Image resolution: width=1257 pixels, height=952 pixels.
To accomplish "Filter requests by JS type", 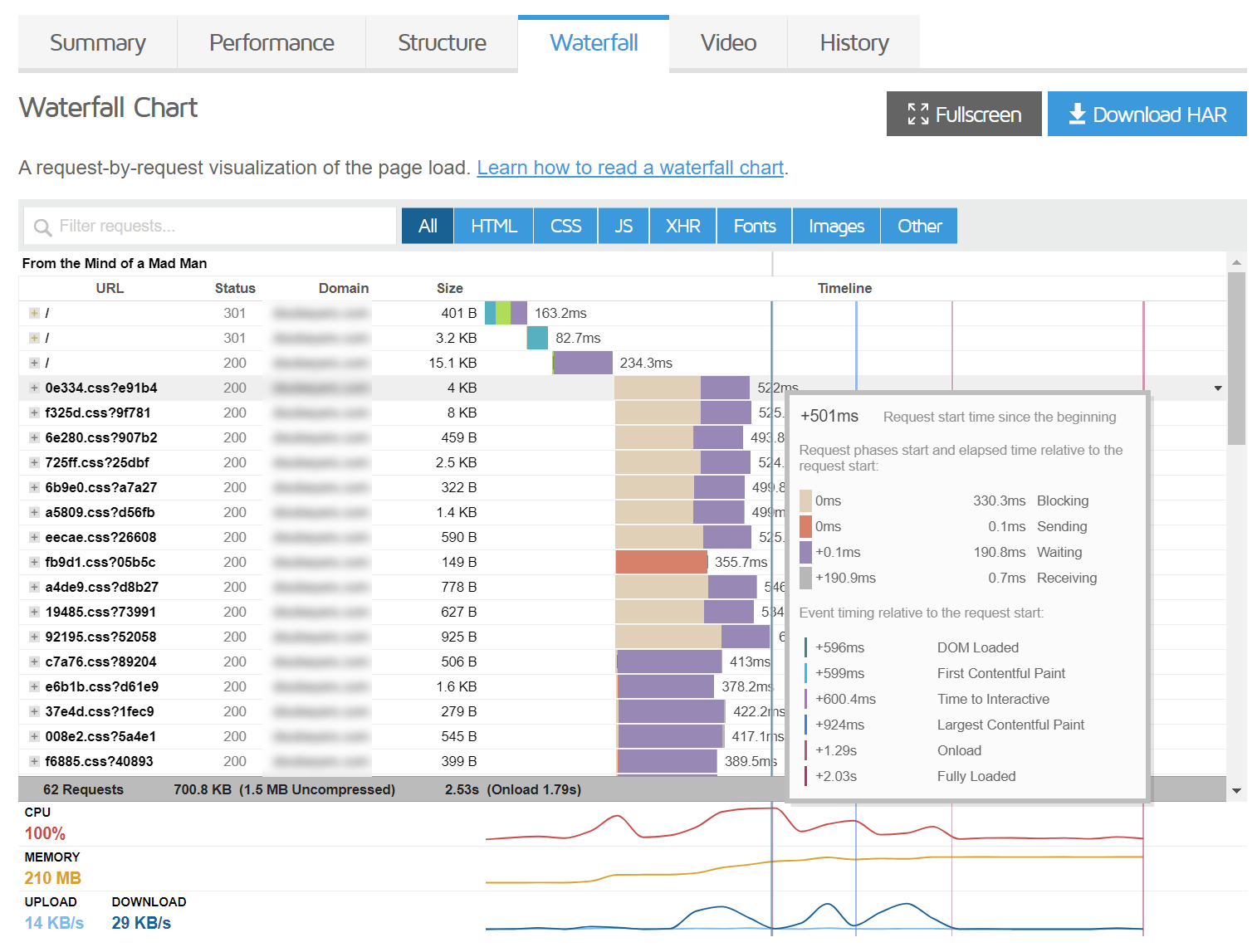I will [x=624, y=226].
